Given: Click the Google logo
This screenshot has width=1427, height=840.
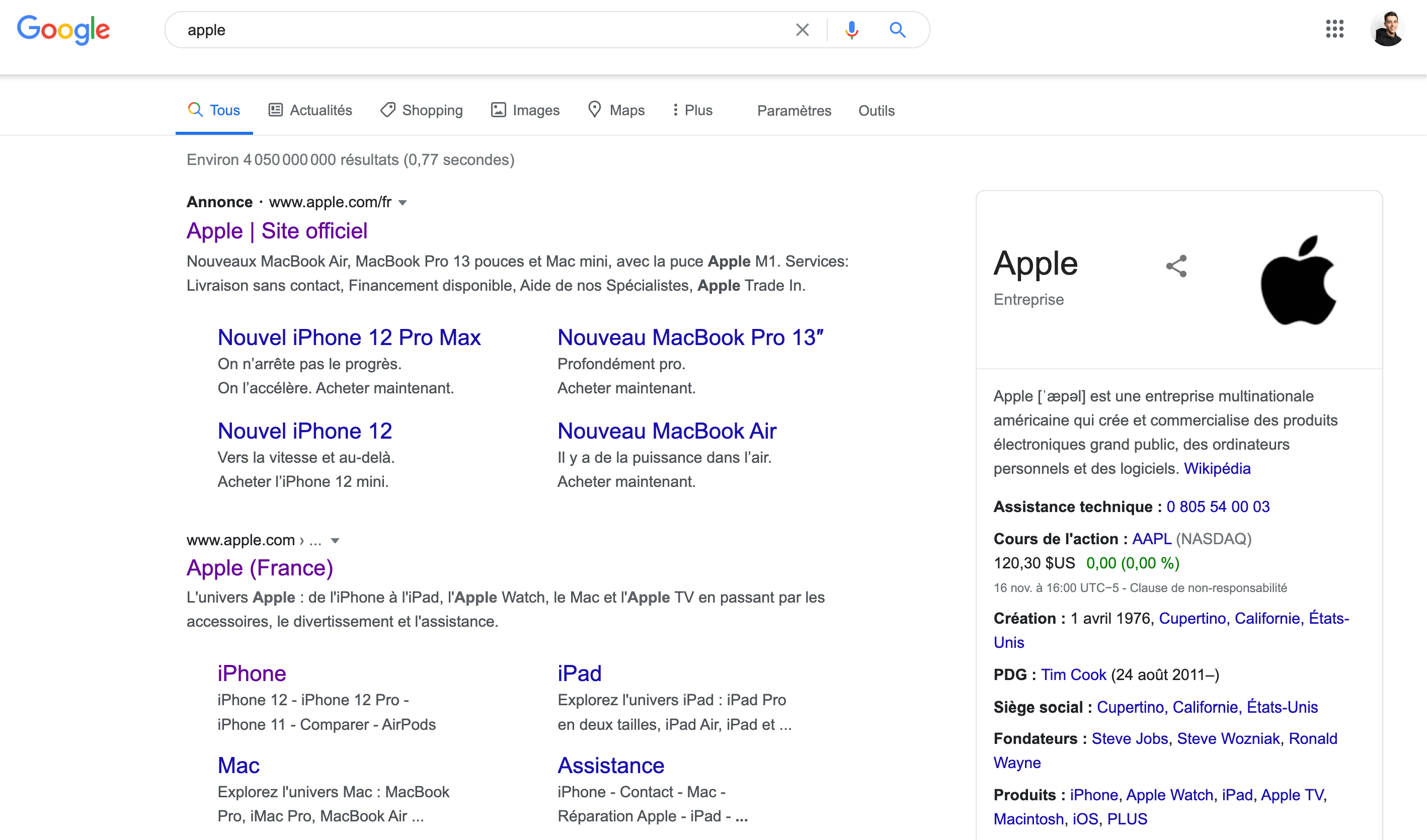Looking at the screenshot, I should (x=63, y=30).
